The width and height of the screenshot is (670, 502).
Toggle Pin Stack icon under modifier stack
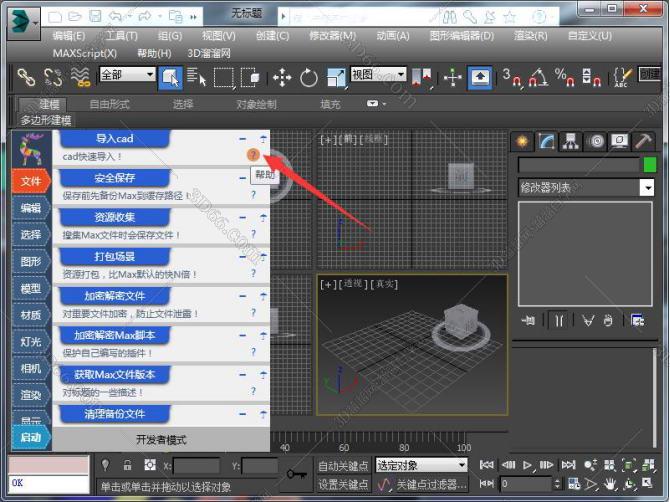[x=528, y=320]
